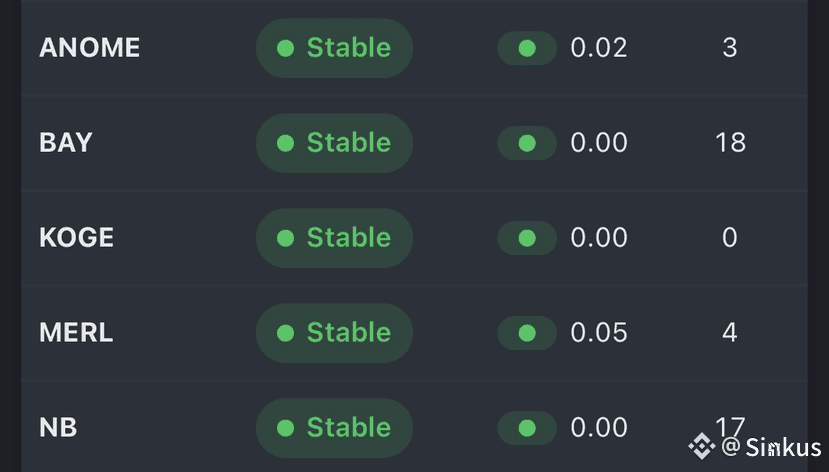Select the Stable badge in MERL row
The image size is (829, 472).
[x=334, y=333]
